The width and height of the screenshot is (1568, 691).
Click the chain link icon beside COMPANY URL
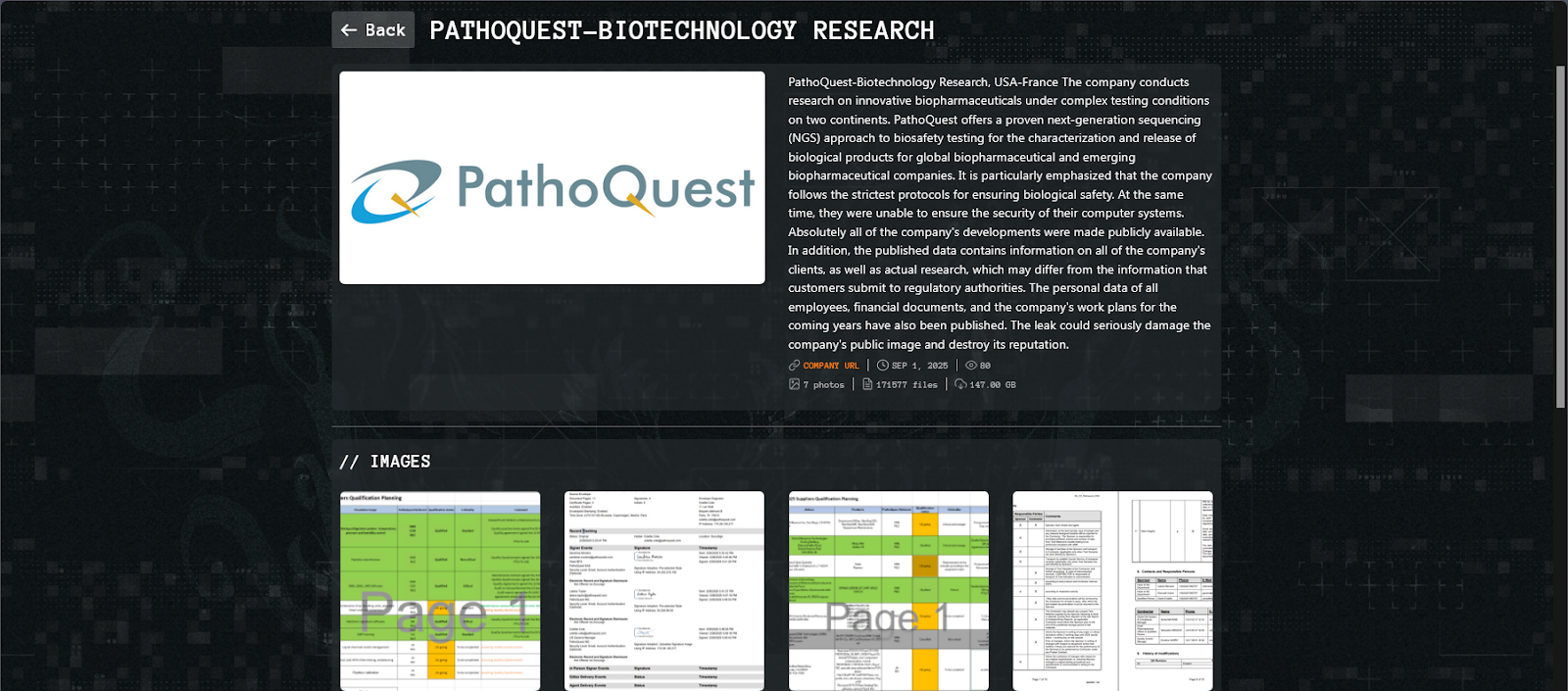[795, 366]
